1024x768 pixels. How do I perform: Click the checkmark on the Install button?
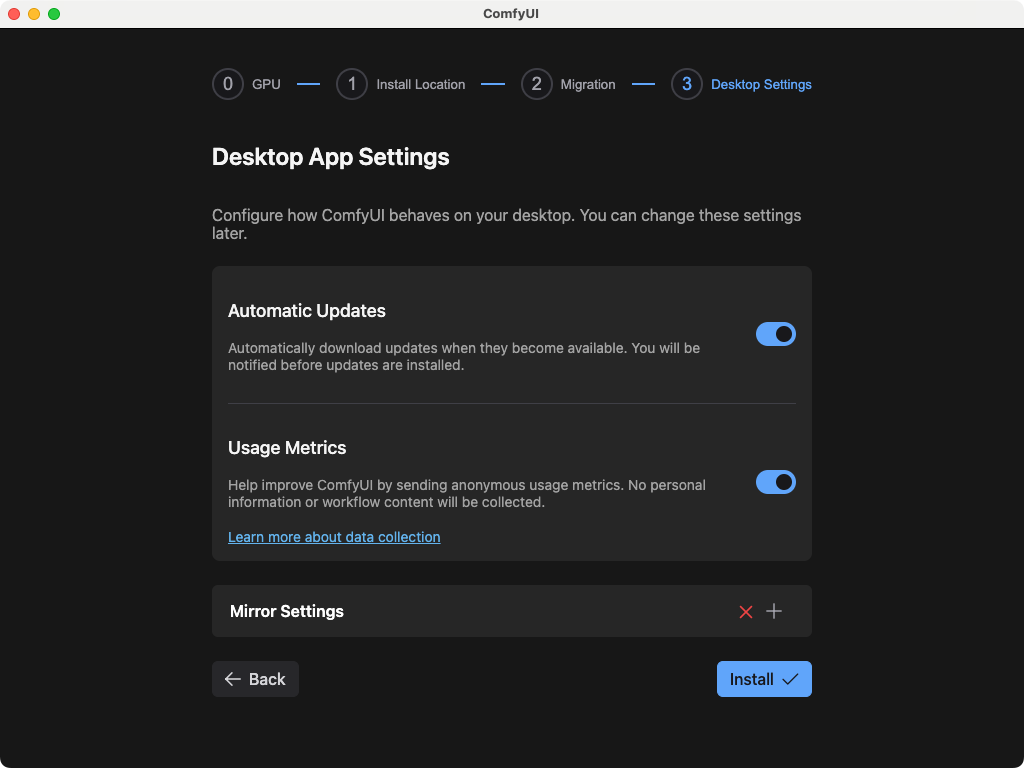(789, 679)
